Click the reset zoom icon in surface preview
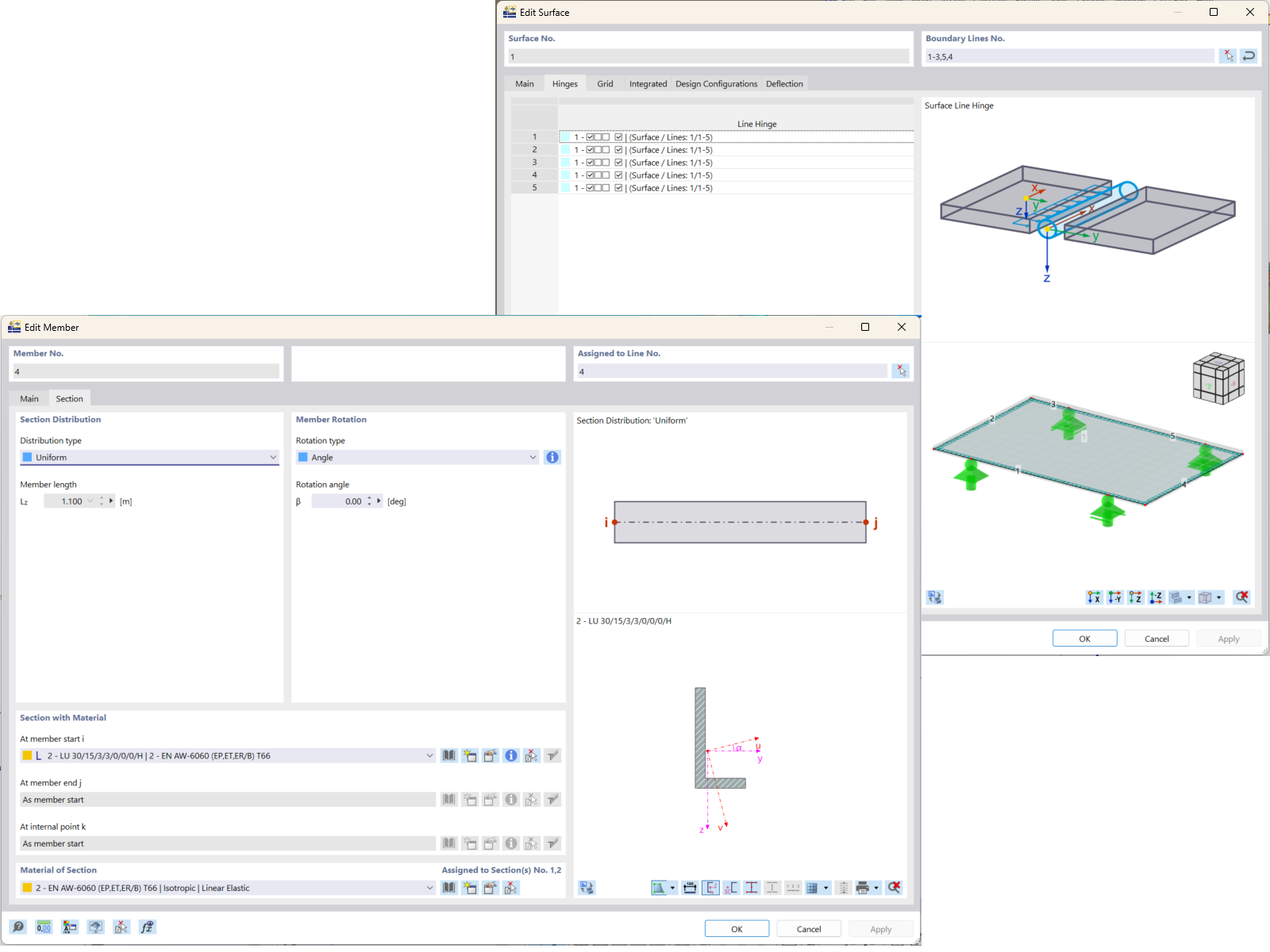Screen dimensions: 1270x952 (1241, 599)
